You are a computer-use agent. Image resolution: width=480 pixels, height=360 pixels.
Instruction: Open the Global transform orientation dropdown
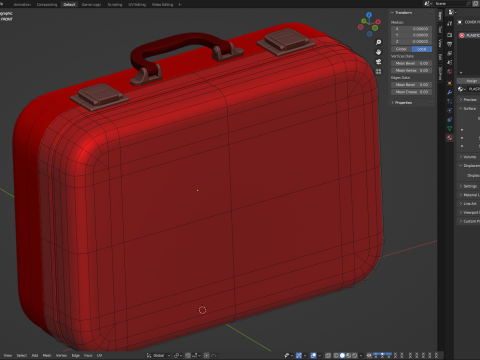tap(158, 356)
